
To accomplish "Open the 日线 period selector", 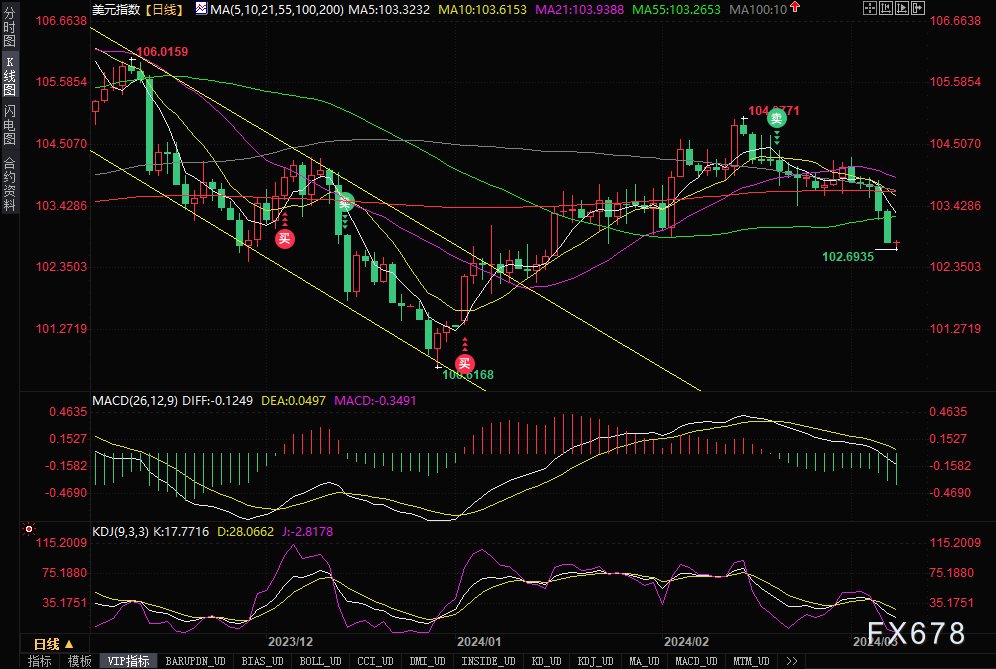I will click(53, 644).
